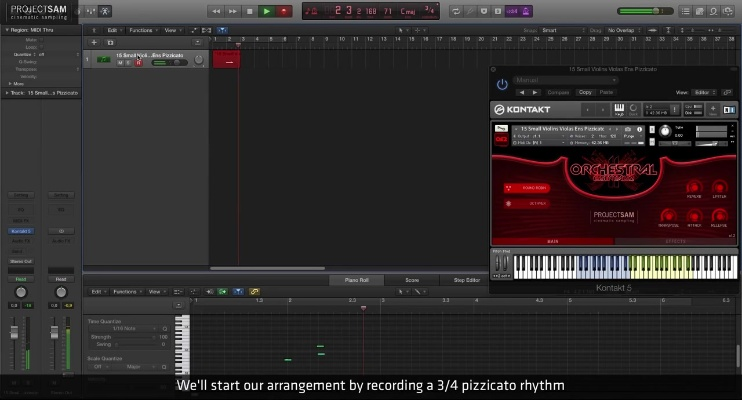This screenshot has width=742, height=400.
Task: Toggle record enable R on the track
Action: [137, 62]
